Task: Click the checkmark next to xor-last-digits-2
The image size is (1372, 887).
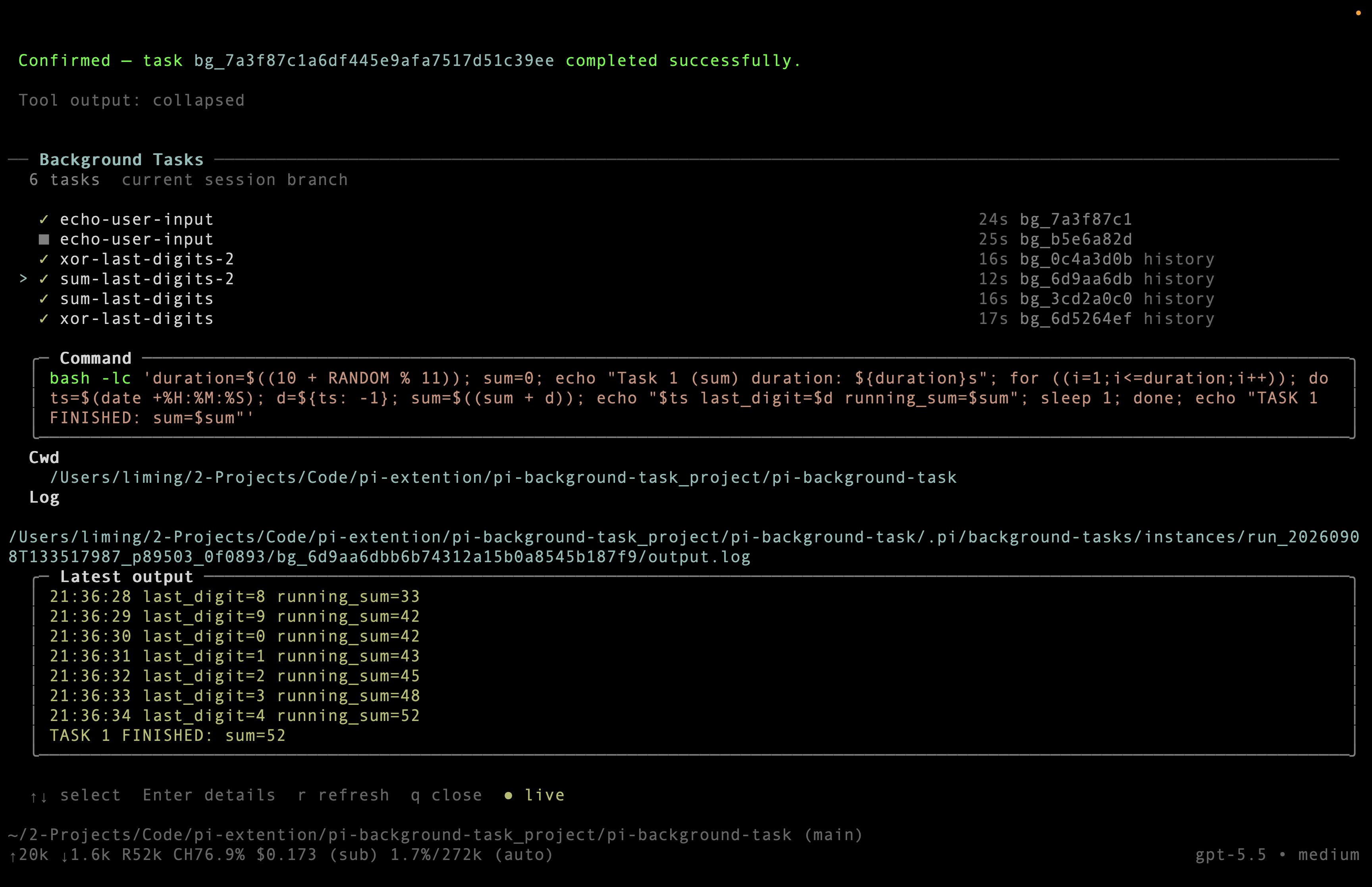Action: pyautogui.click(x=44, y=259)
